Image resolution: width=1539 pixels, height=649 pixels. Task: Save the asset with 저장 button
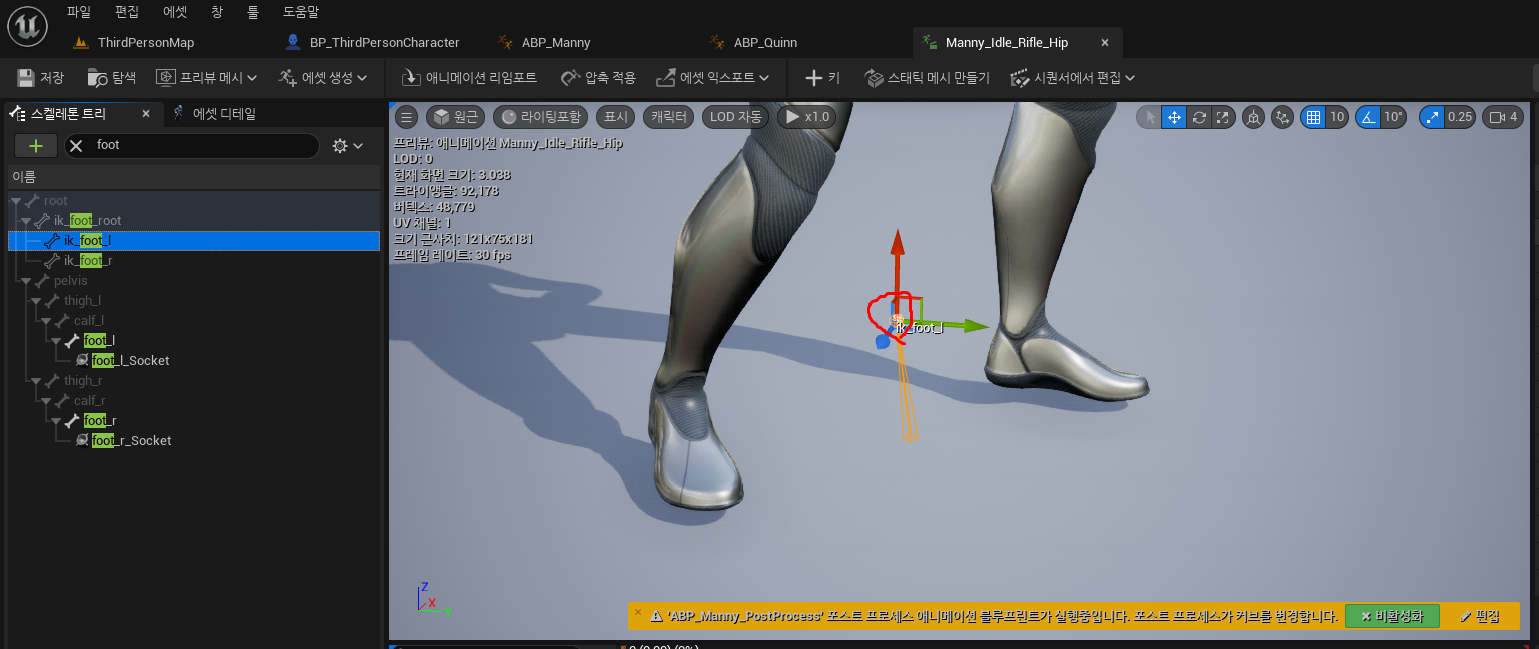tap(41, 77)
